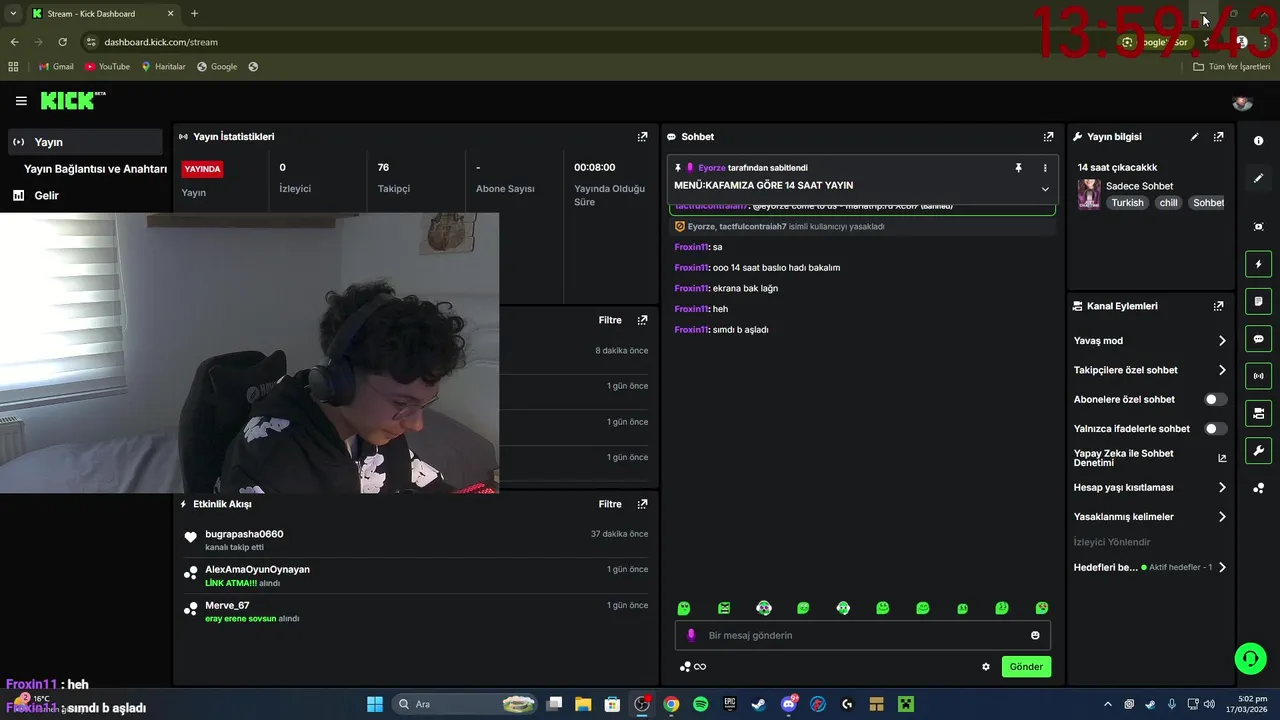Click the Sadece Sohbet category thumbnail

[1089, 194]
